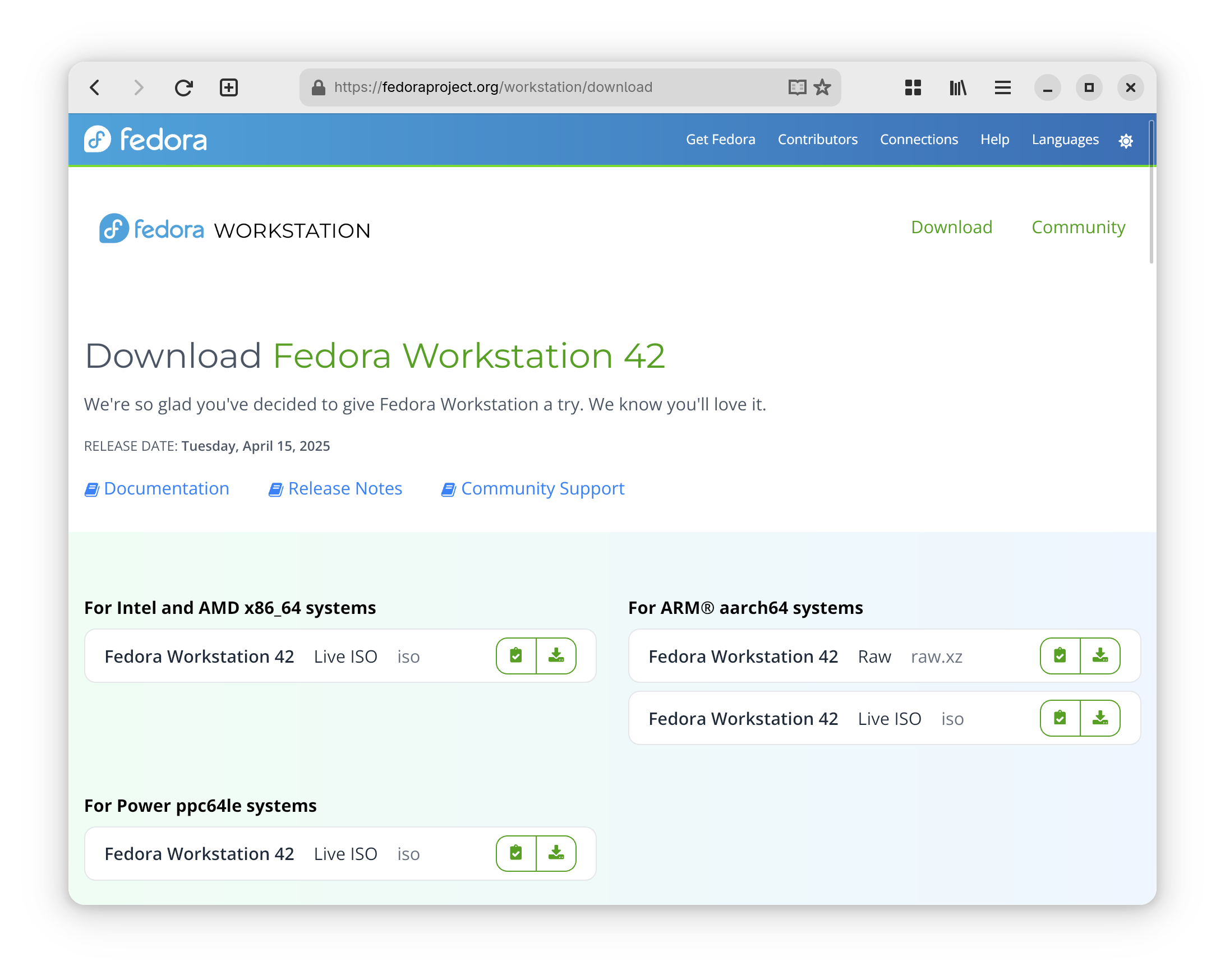The image size is (1225, 980).
Task: Verify checksum for aarch64 Live ISO
Action: tap(1060, 718)
